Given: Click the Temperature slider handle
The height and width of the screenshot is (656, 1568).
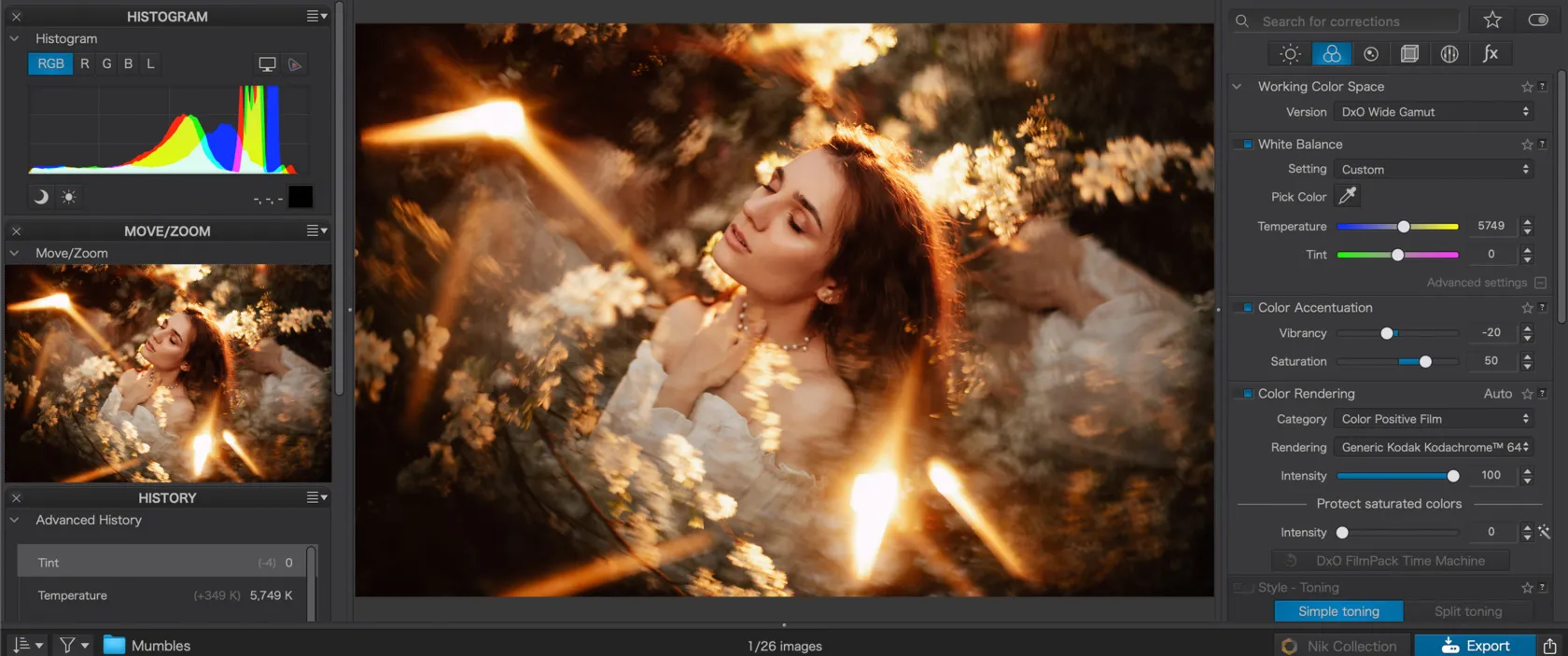Looking at the screenshot, I should 1403,227.
